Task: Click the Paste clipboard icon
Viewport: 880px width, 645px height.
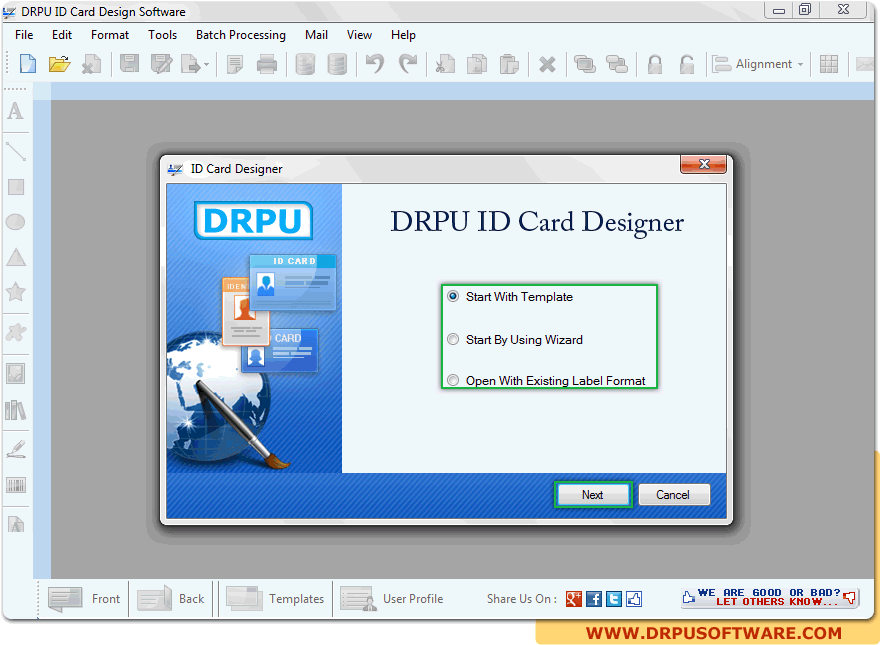Action: tap(509, 64)
